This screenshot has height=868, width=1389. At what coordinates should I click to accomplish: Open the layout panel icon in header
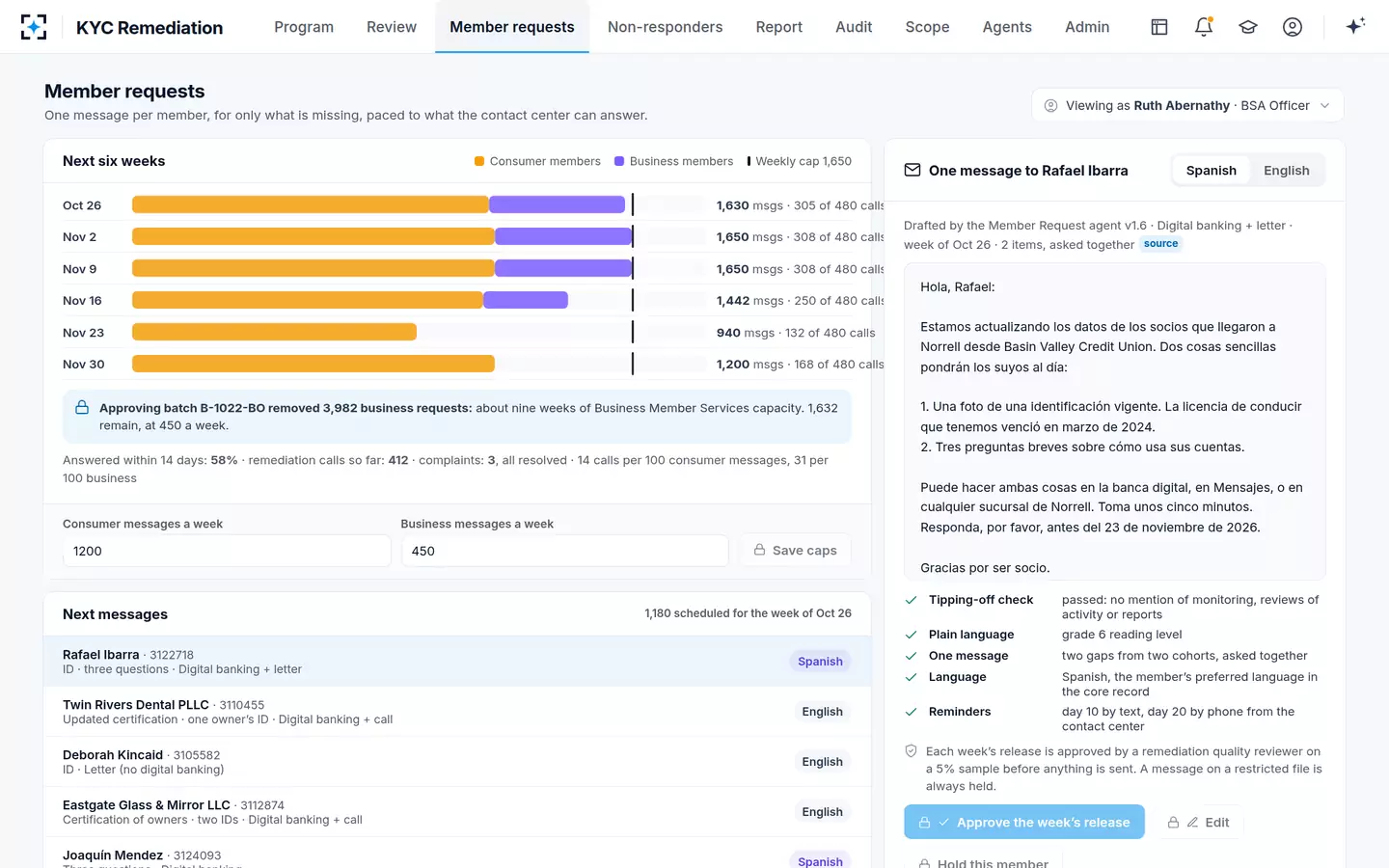pos(1159,27)
